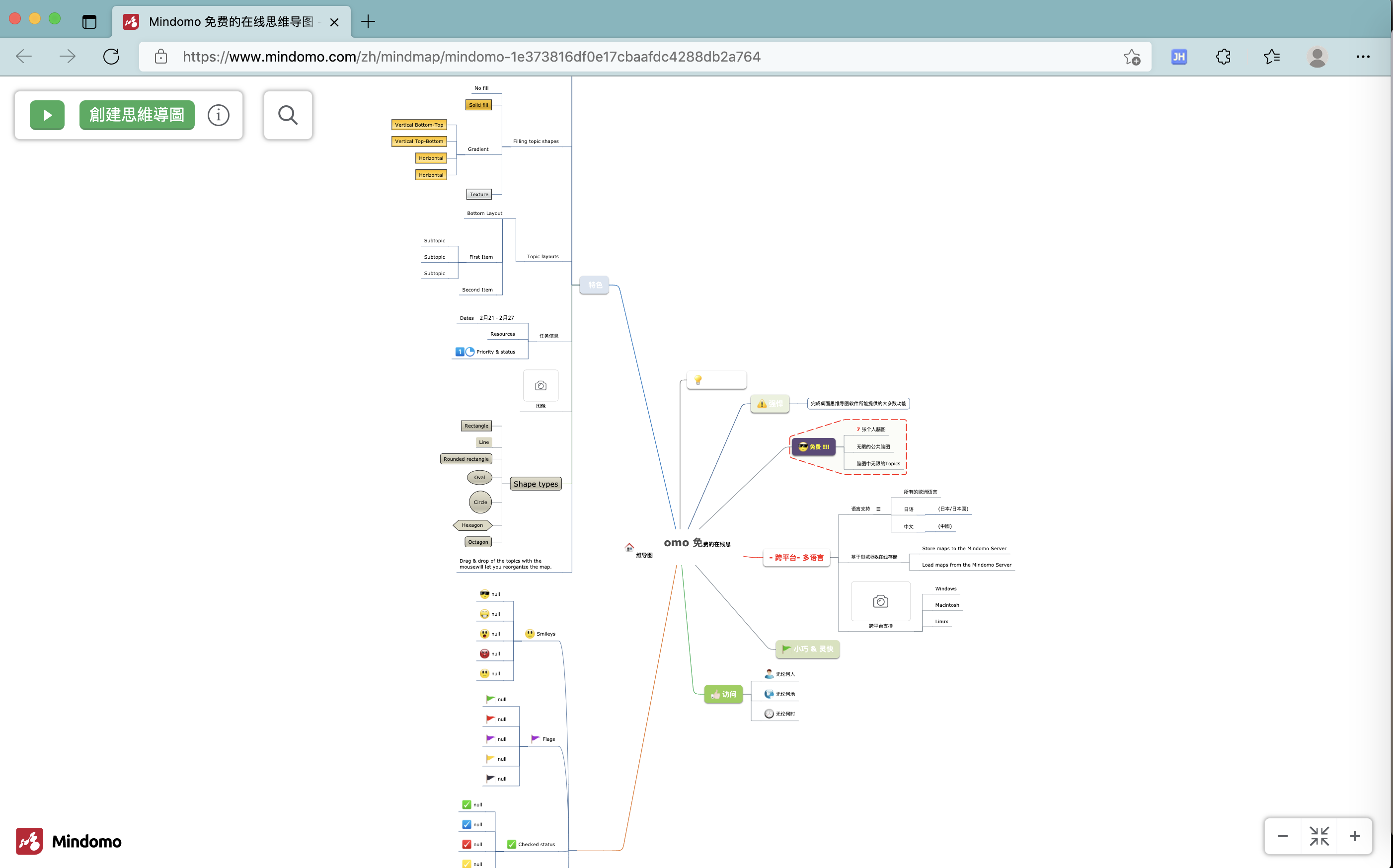
Task: Open a new browser tab
Action: click(x=368, y=22)
